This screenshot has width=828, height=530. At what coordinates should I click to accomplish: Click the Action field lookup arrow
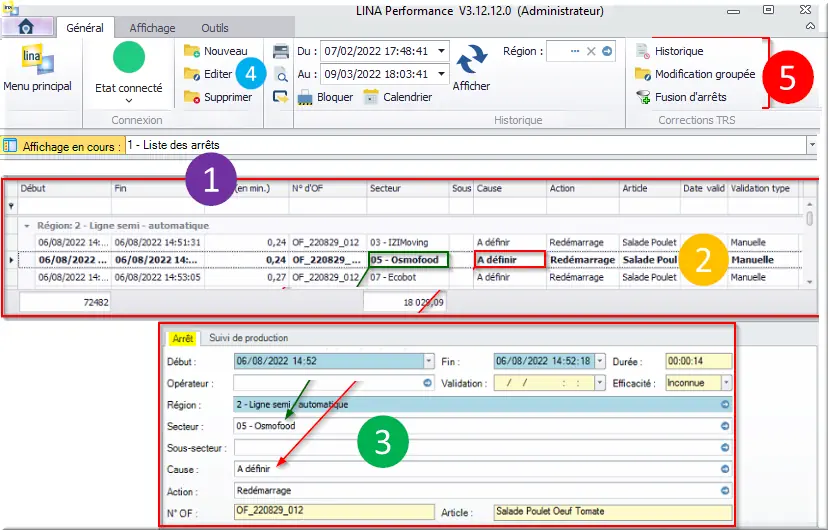pyautogui.click(x=725, y=490)
